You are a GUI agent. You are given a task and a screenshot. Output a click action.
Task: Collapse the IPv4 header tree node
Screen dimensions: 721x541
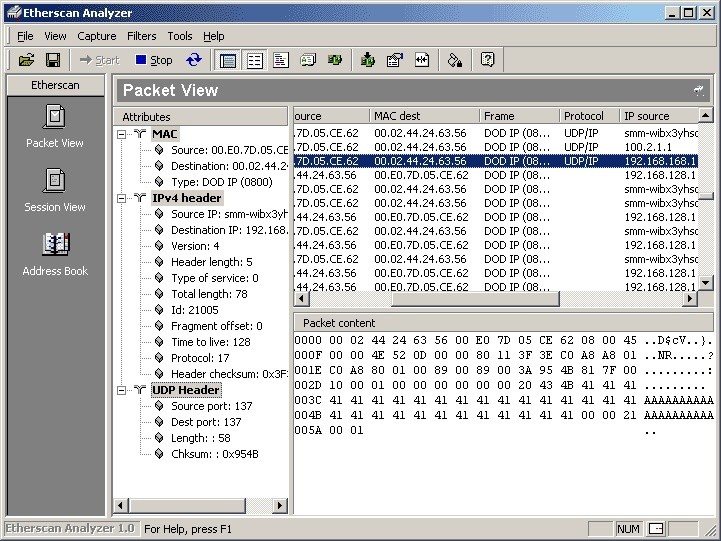tap(122, 198)
